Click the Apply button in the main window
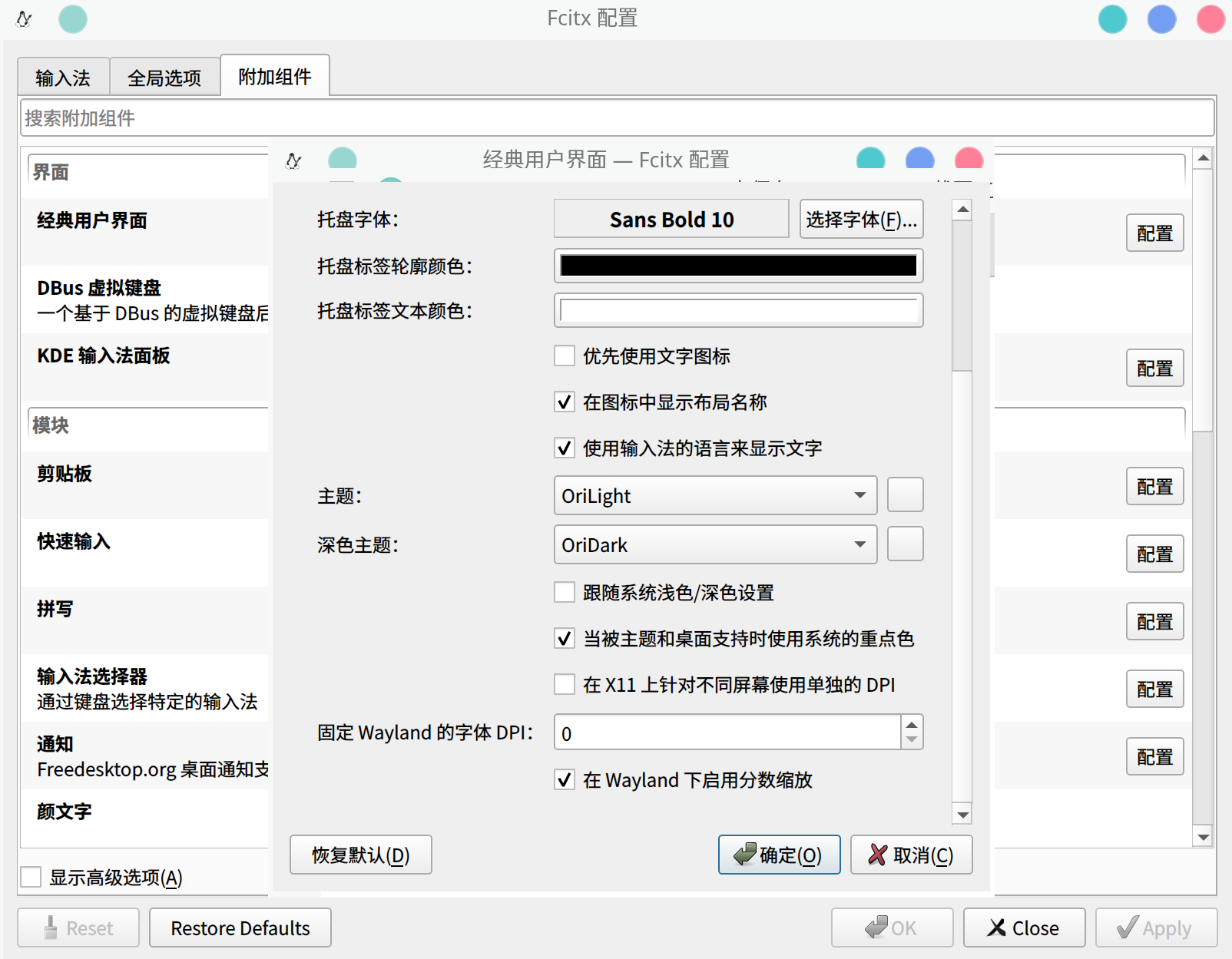This screenshot has height=959, width=1232. (1156, 928)
